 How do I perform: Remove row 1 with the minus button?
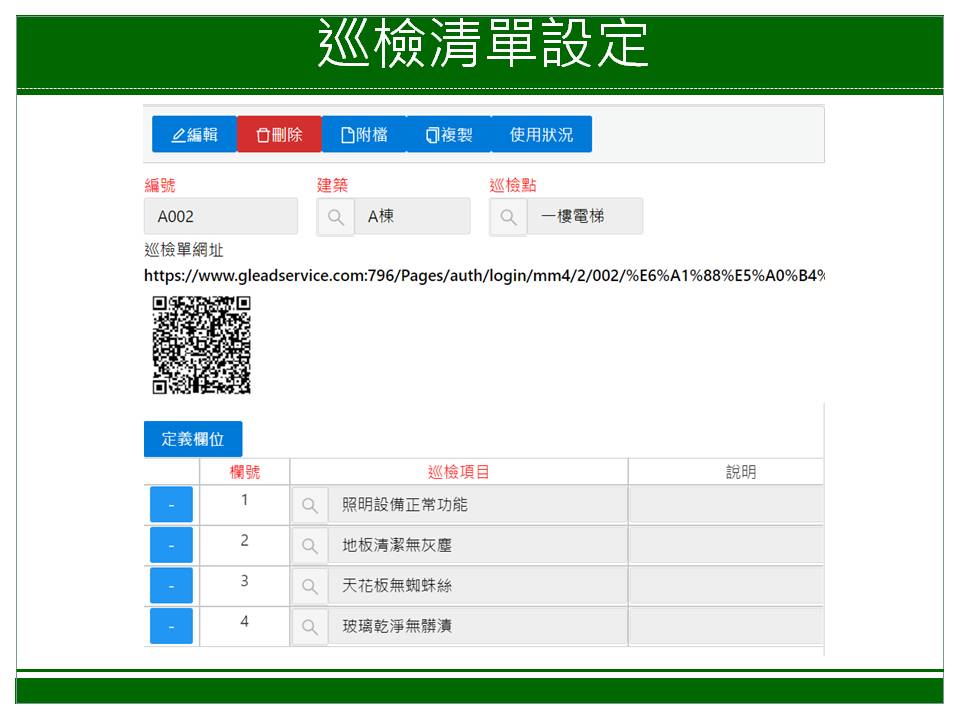(171, 504)
